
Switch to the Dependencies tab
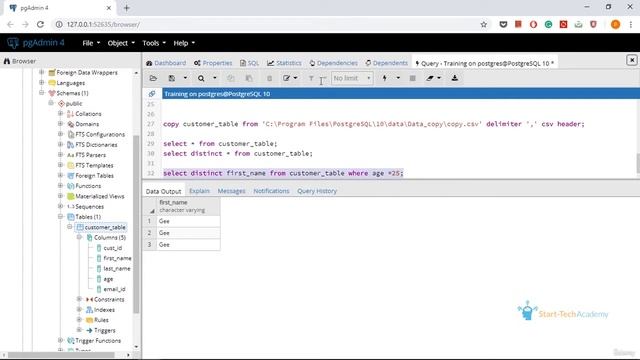333,63
